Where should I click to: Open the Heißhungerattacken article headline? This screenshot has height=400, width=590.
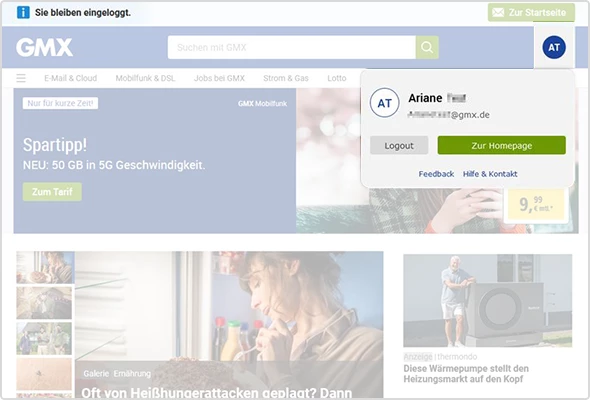pos(217,393)
